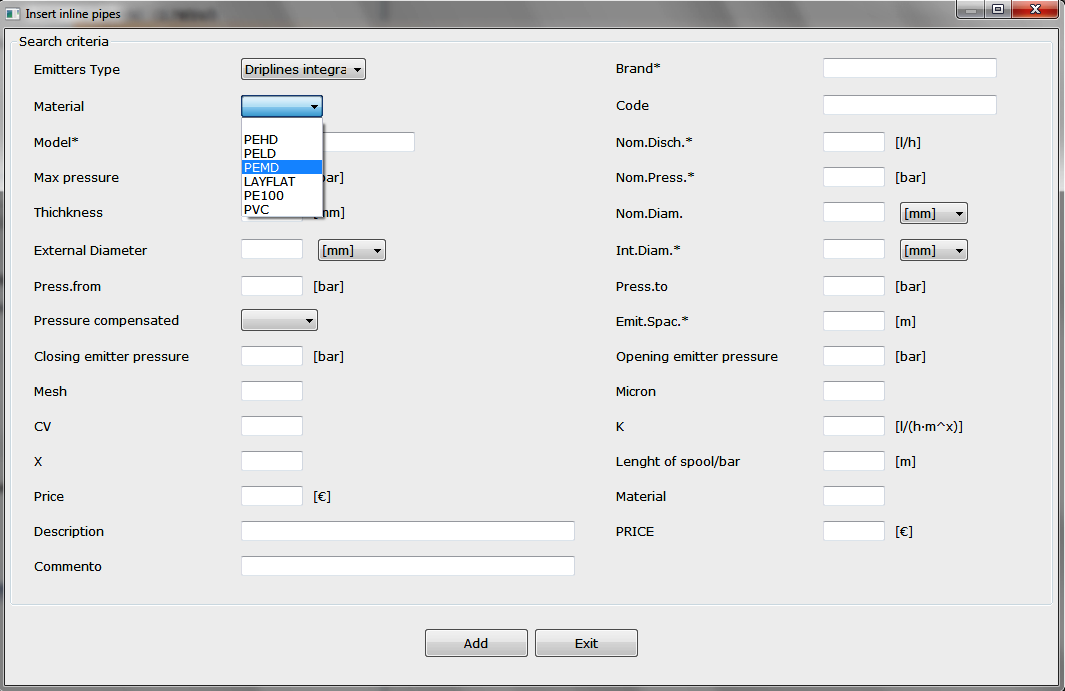1065x691 pixels.
Task: Collapse the open Material dropdown
Action: (x=281, y=106)
